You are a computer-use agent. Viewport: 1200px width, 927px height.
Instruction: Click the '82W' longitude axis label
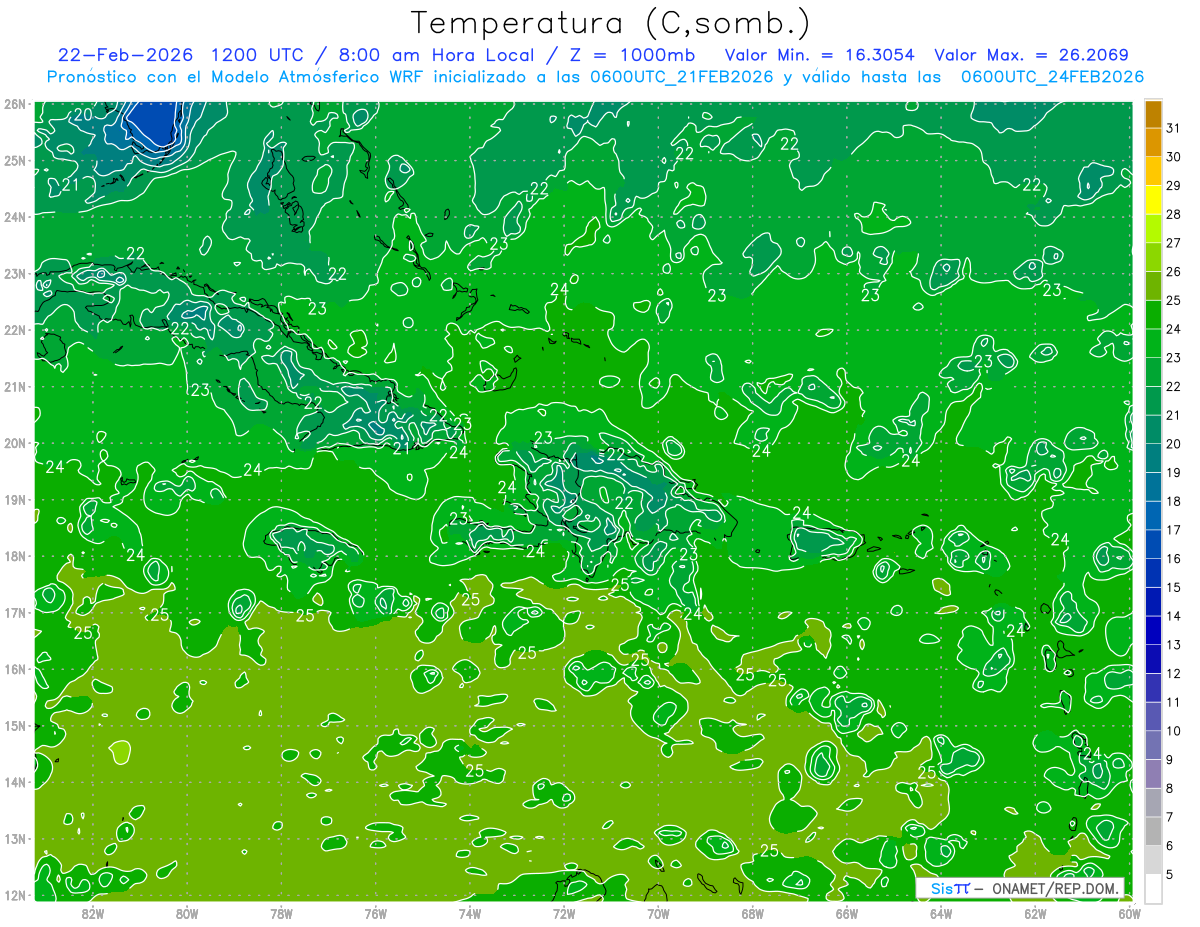click(92, 913)
